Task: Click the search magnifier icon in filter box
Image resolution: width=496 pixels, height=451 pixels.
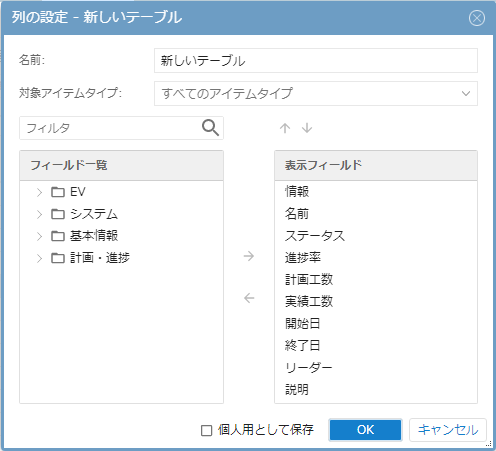Action: tap(210, 128)
